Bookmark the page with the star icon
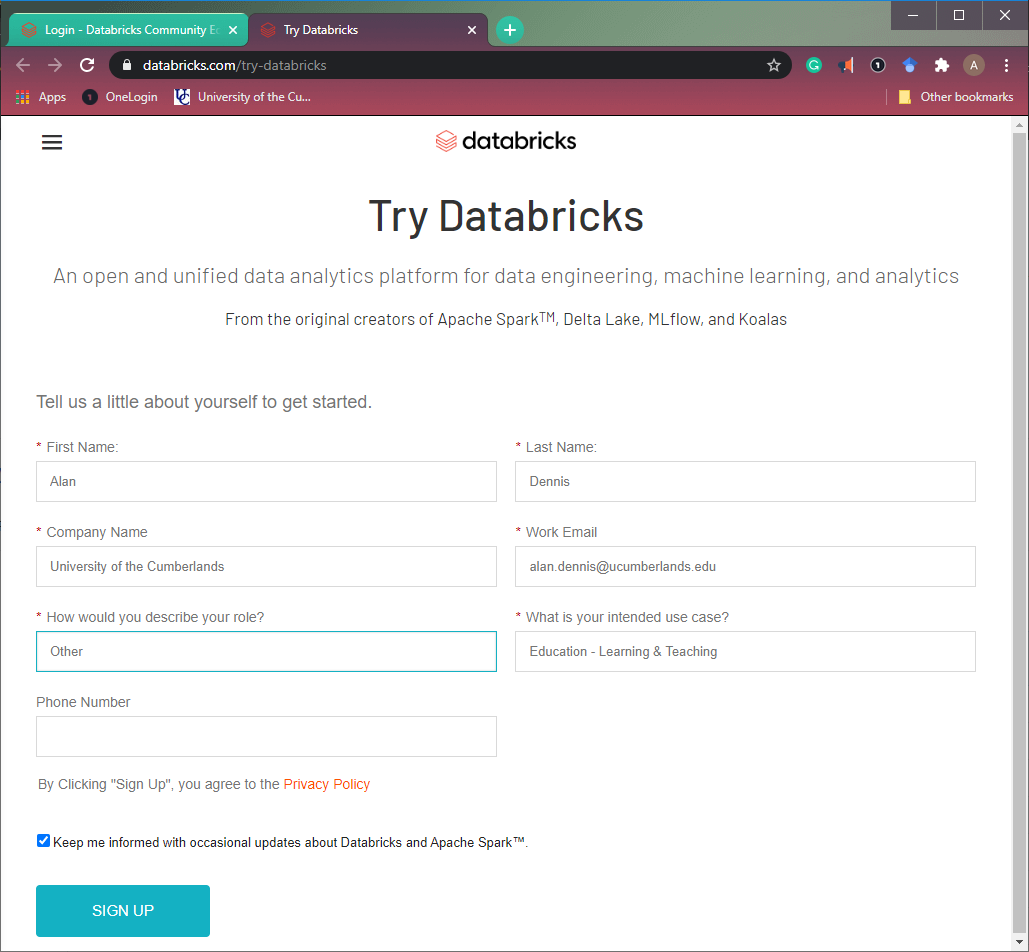The height and width of the screenshot is (952, 1029). (773, 64)
